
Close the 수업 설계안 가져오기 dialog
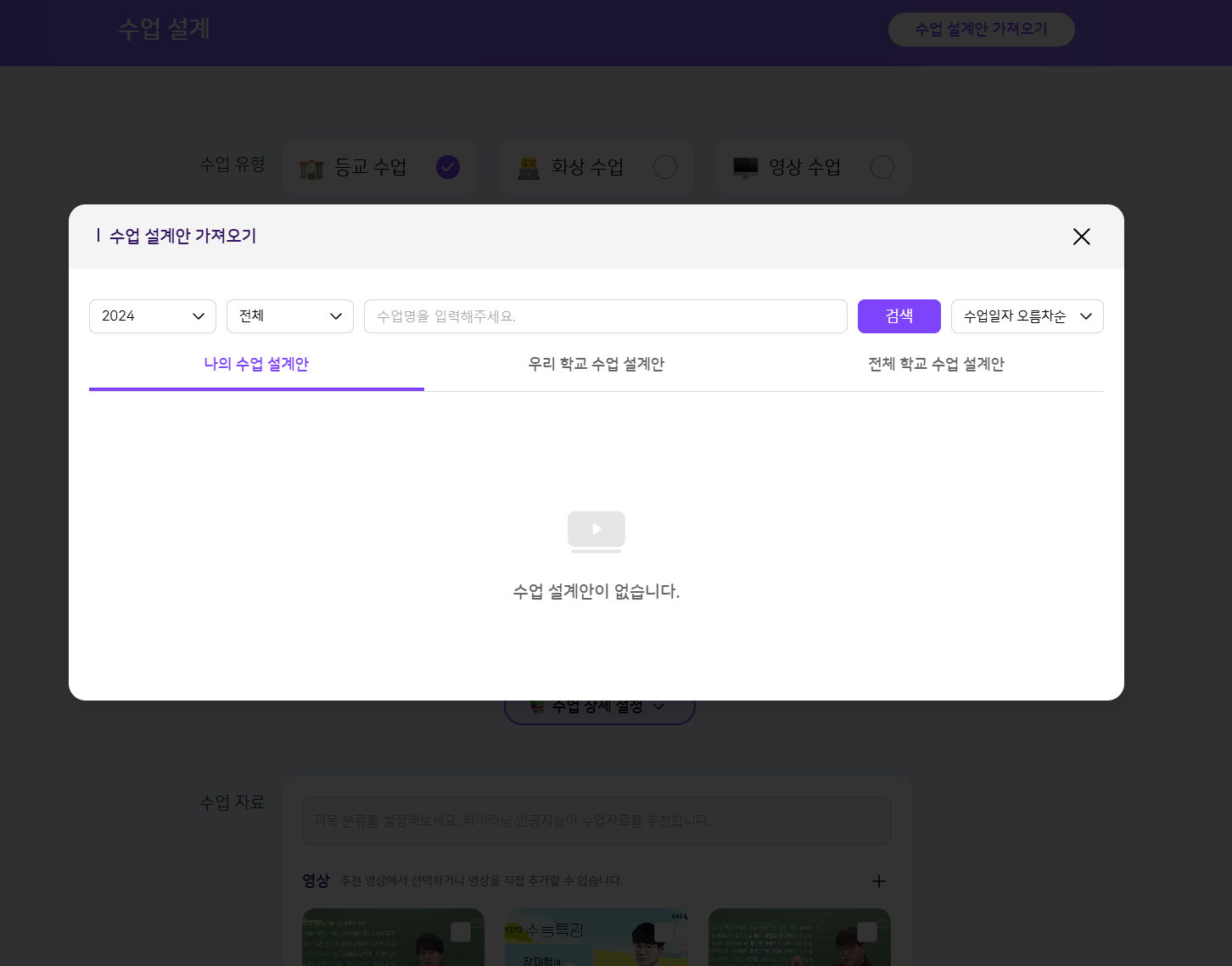pyautogui.click(x=1081, y=237)
